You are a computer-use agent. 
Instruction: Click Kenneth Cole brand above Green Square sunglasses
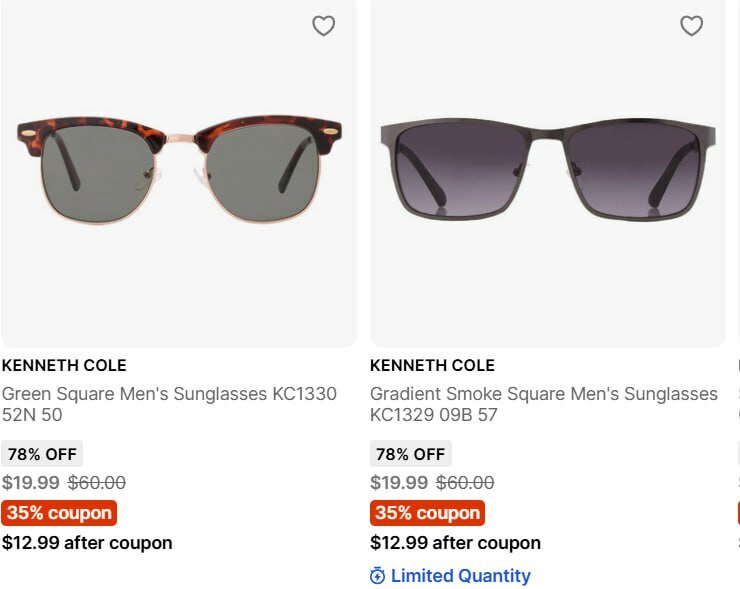click(x=64, y=365)
